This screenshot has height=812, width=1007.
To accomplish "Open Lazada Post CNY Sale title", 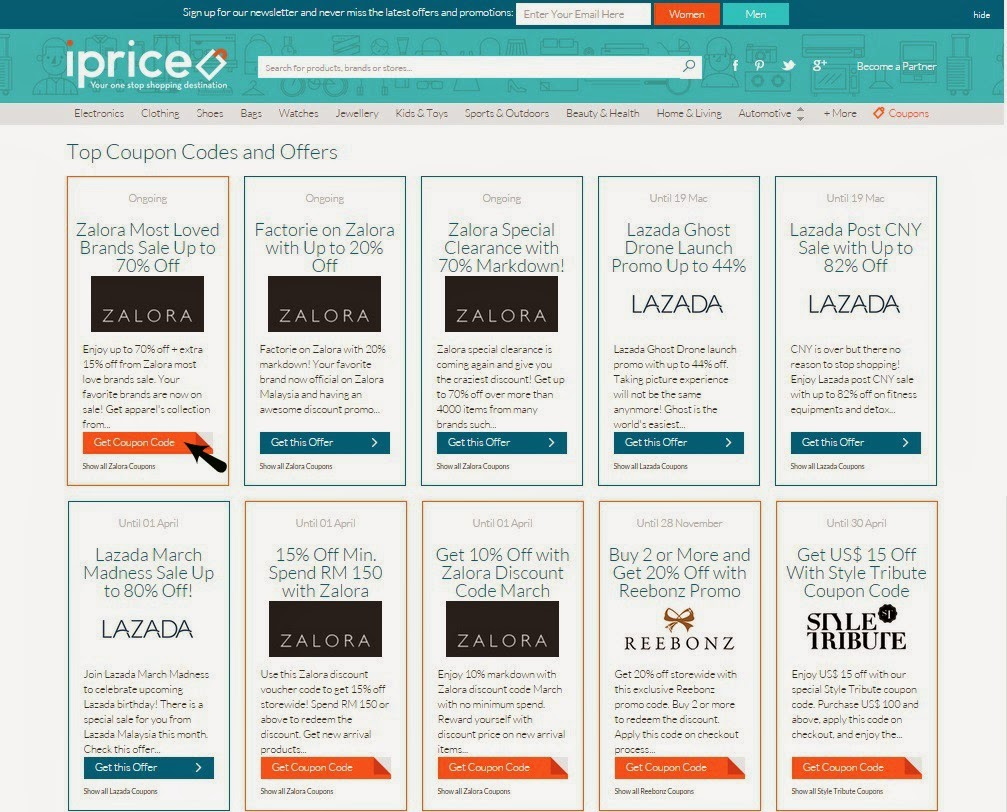I will [855, 248].
